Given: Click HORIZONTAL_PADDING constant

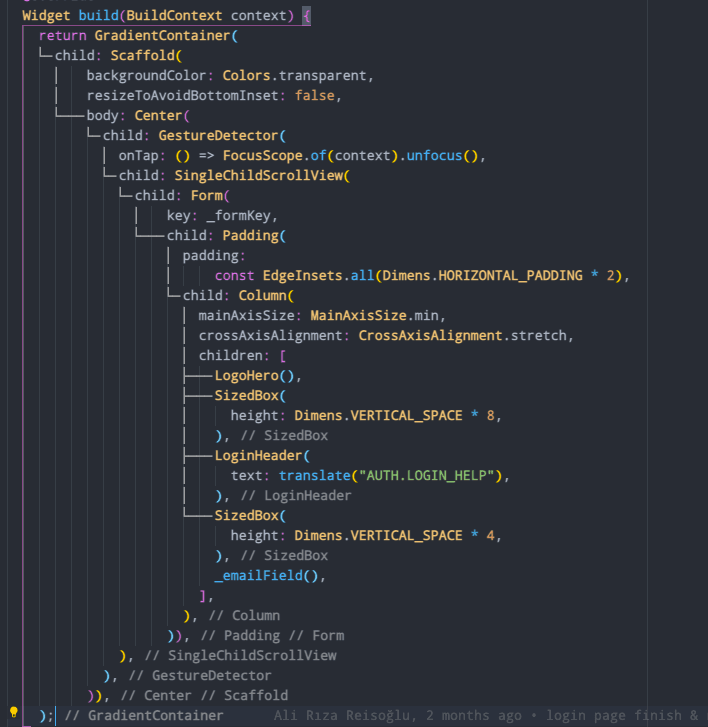Looking at the screenshot, I should click(510, 275).
